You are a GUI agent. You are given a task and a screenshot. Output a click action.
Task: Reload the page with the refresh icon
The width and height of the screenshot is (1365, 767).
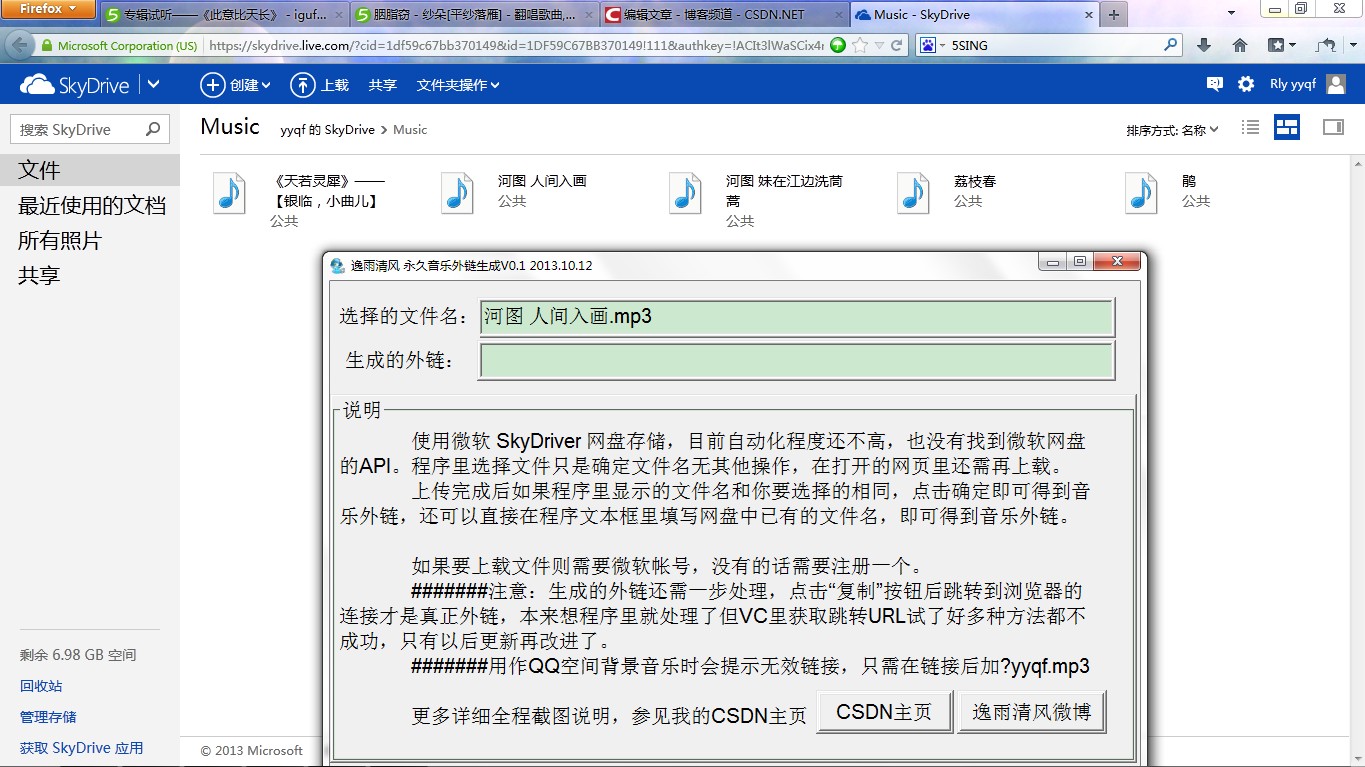click(897, 46)
